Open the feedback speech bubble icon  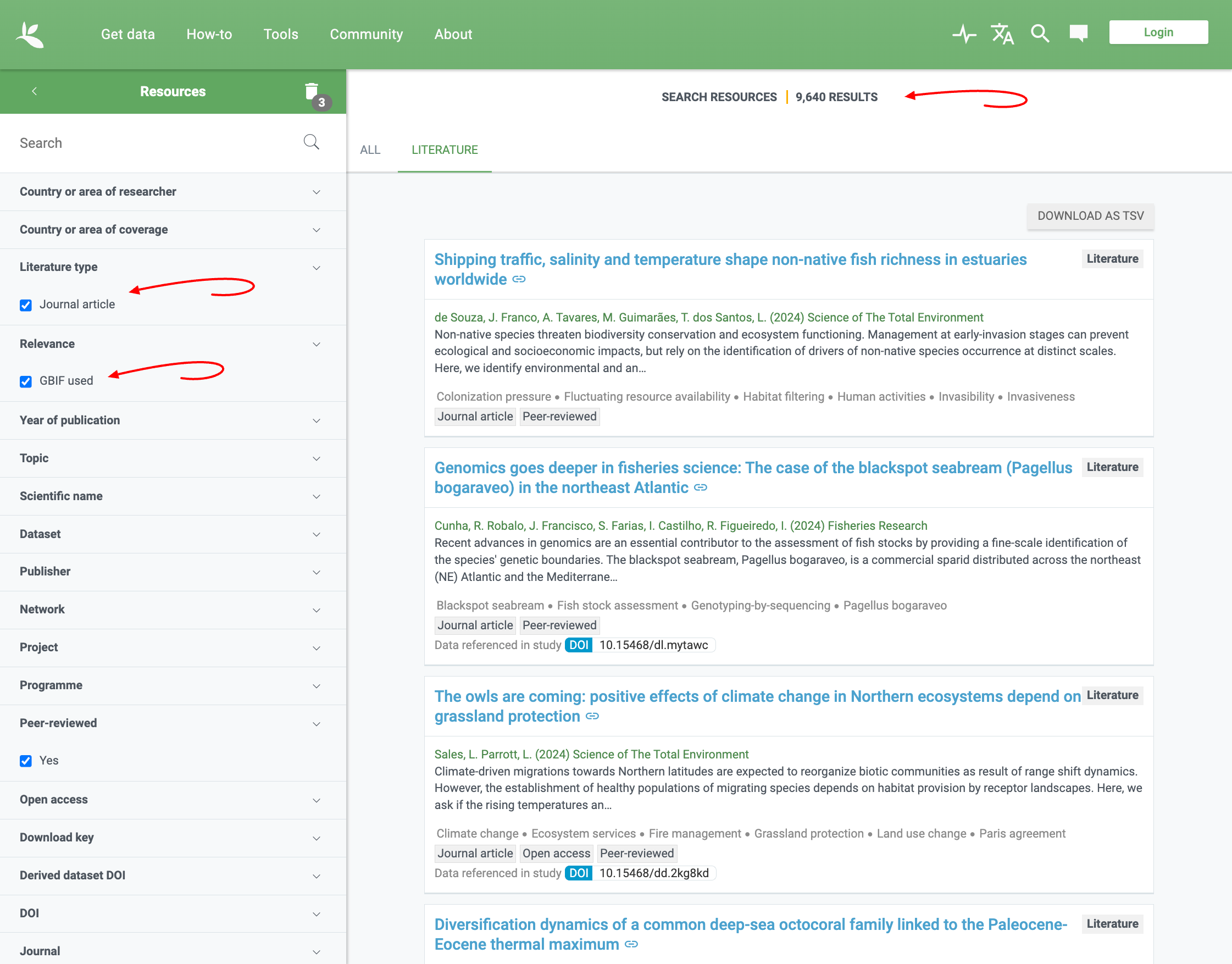tap(1078, 34)
